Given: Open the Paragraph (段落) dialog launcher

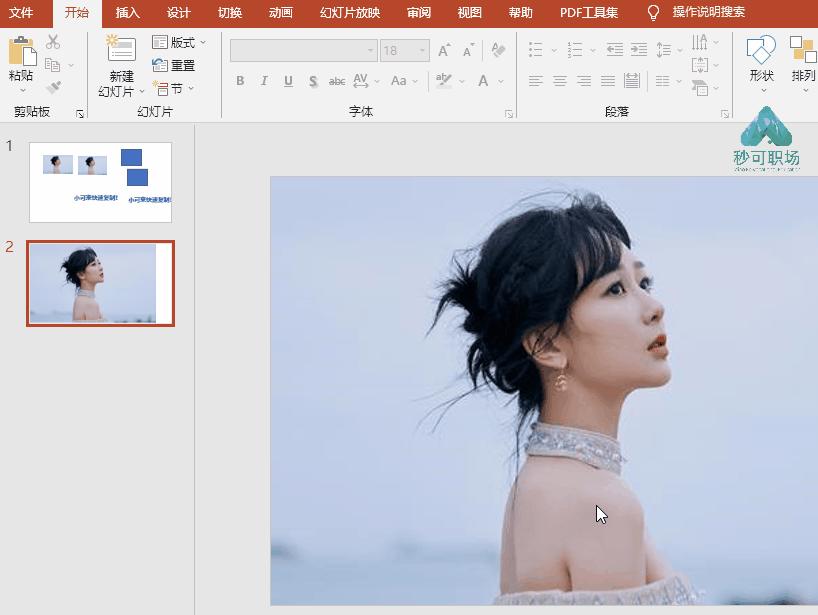Looking at the screenshot, I should click(724, 114).
